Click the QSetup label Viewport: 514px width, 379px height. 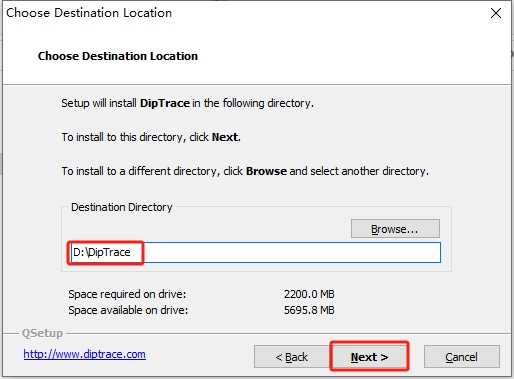[x=42, y=333]
